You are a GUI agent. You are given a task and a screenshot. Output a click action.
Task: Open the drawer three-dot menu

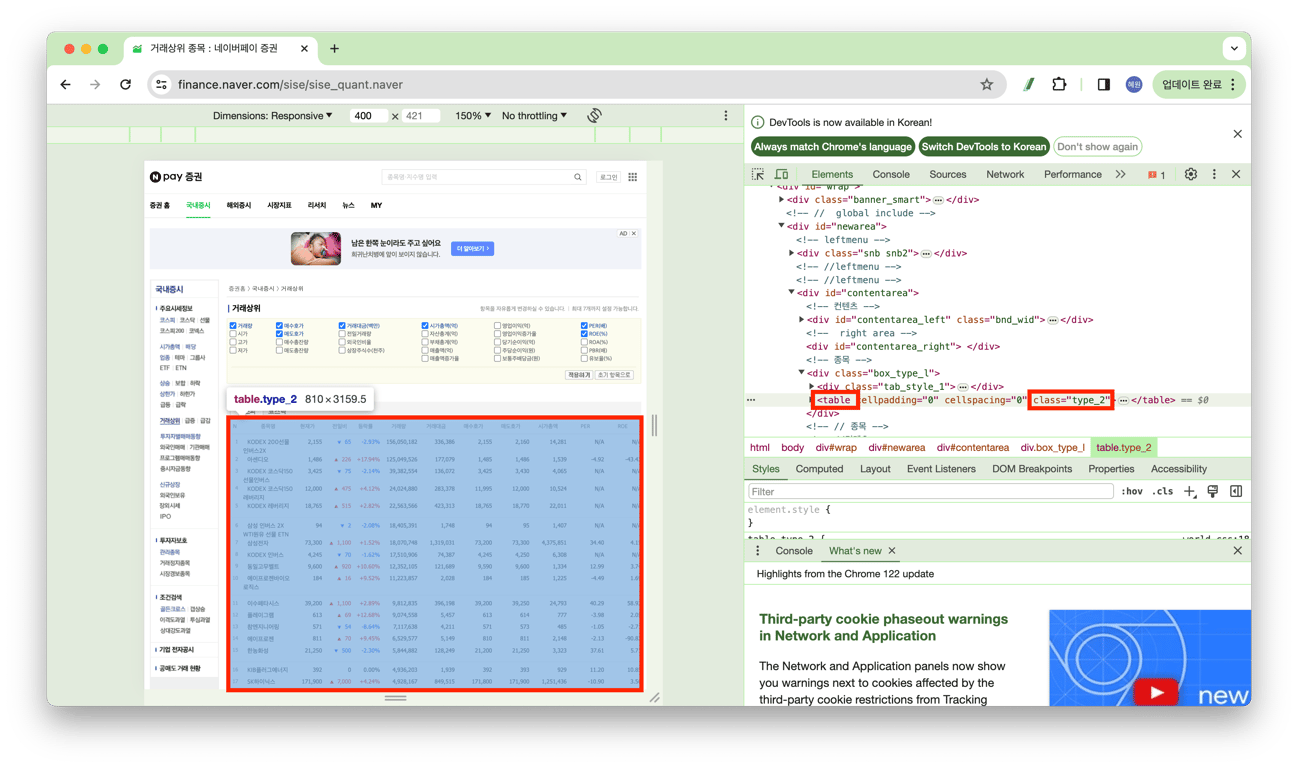(x=757, y=551)
